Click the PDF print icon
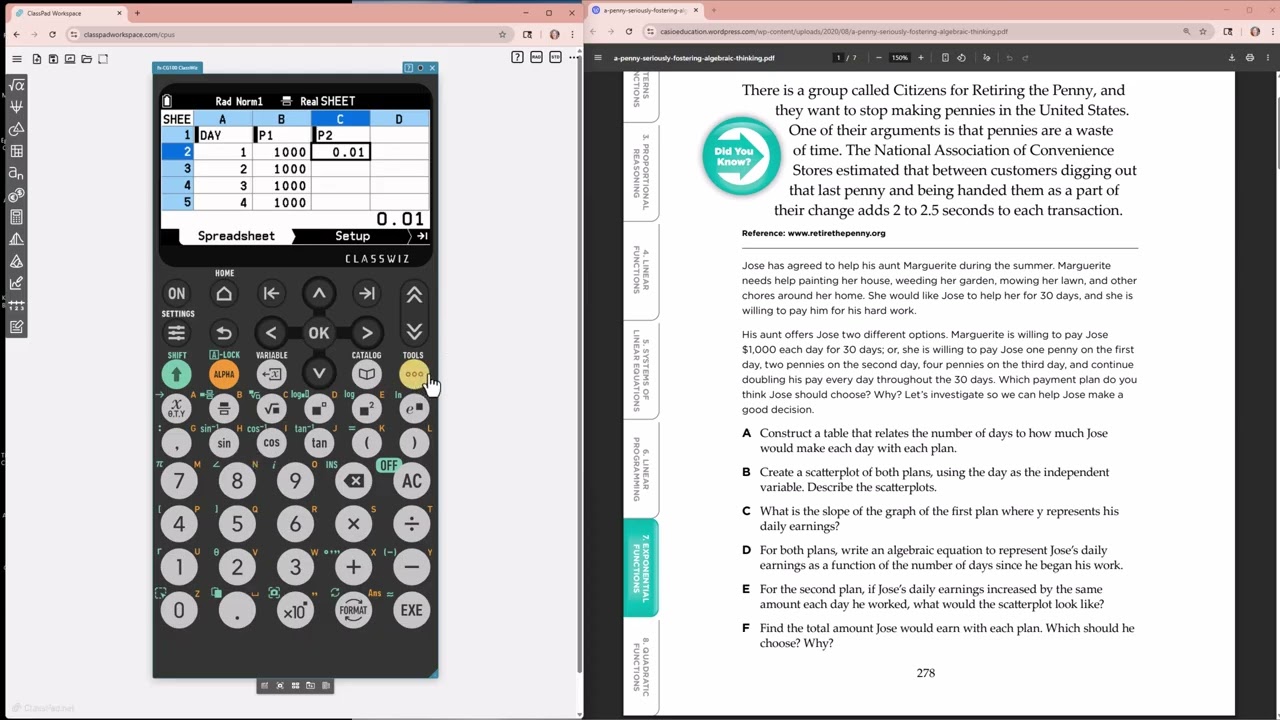The width and height of the screenshot is (1280, 720). [1250, 58]
